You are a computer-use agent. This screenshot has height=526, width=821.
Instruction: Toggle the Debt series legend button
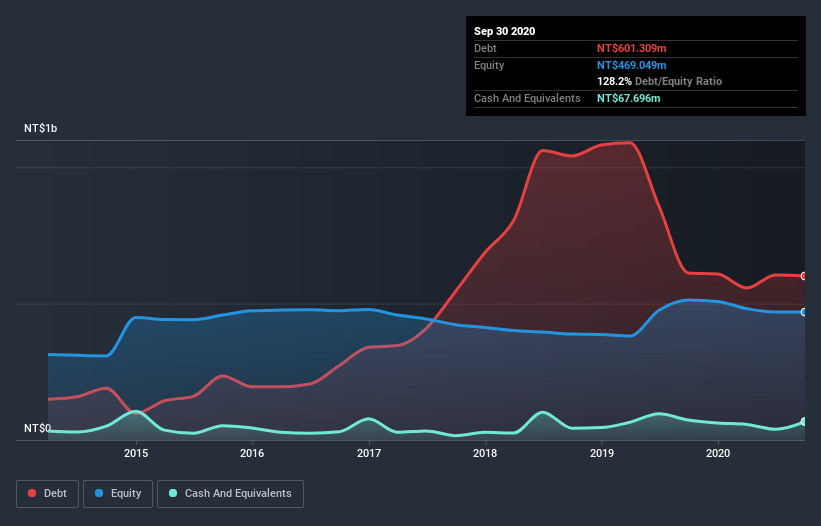click(x=48, y=494)
